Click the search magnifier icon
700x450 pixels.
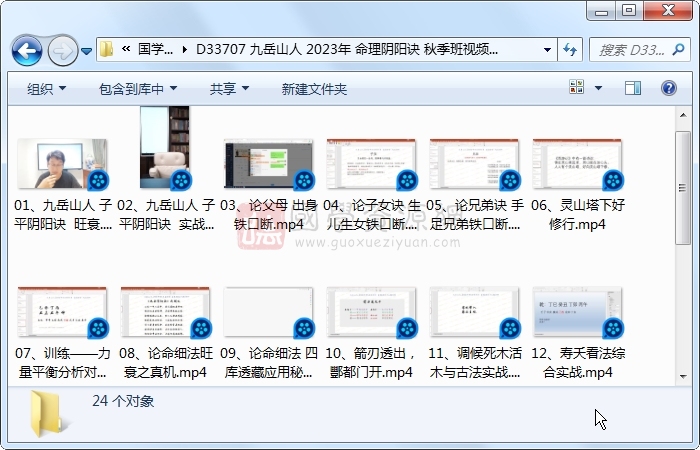[x=675, y=49]
